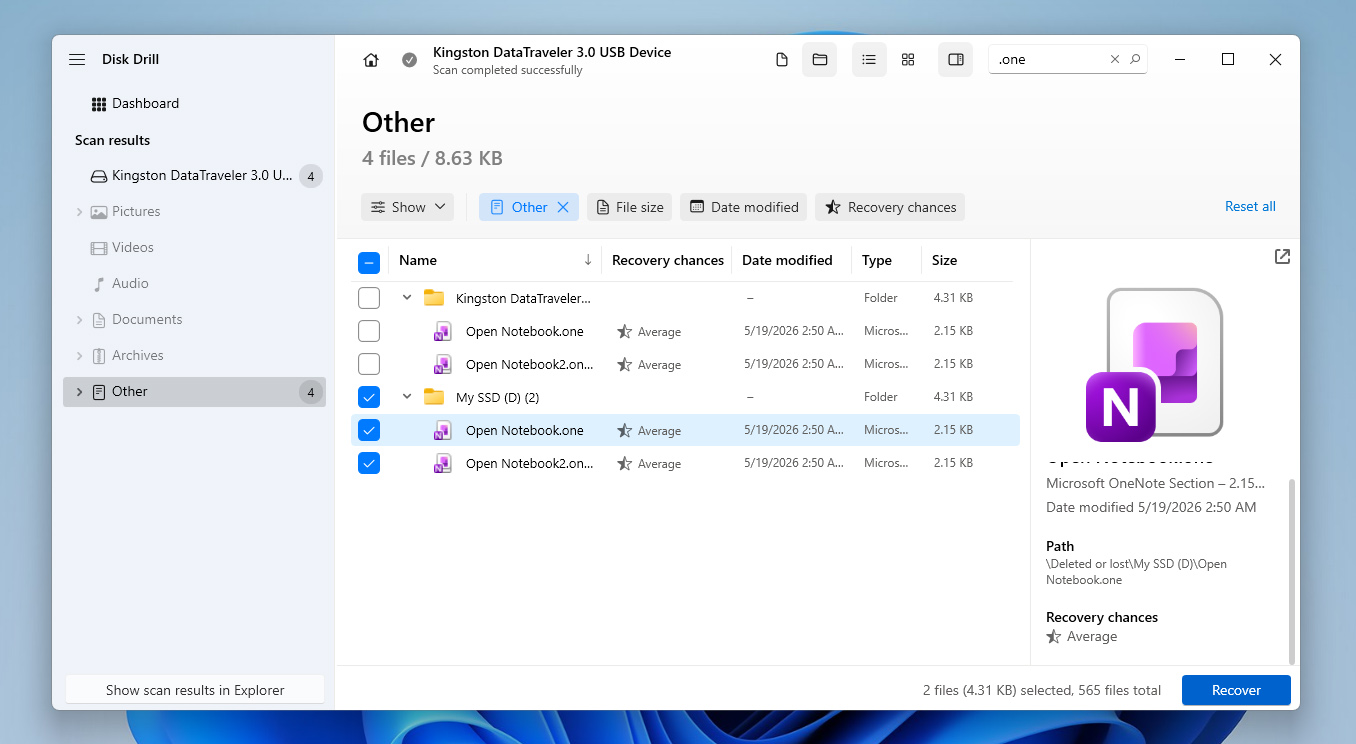Image resolution: width=1356 pixels, height=744 pixels.
Task: Go to the home icon
Action: (x=371, y=60)
